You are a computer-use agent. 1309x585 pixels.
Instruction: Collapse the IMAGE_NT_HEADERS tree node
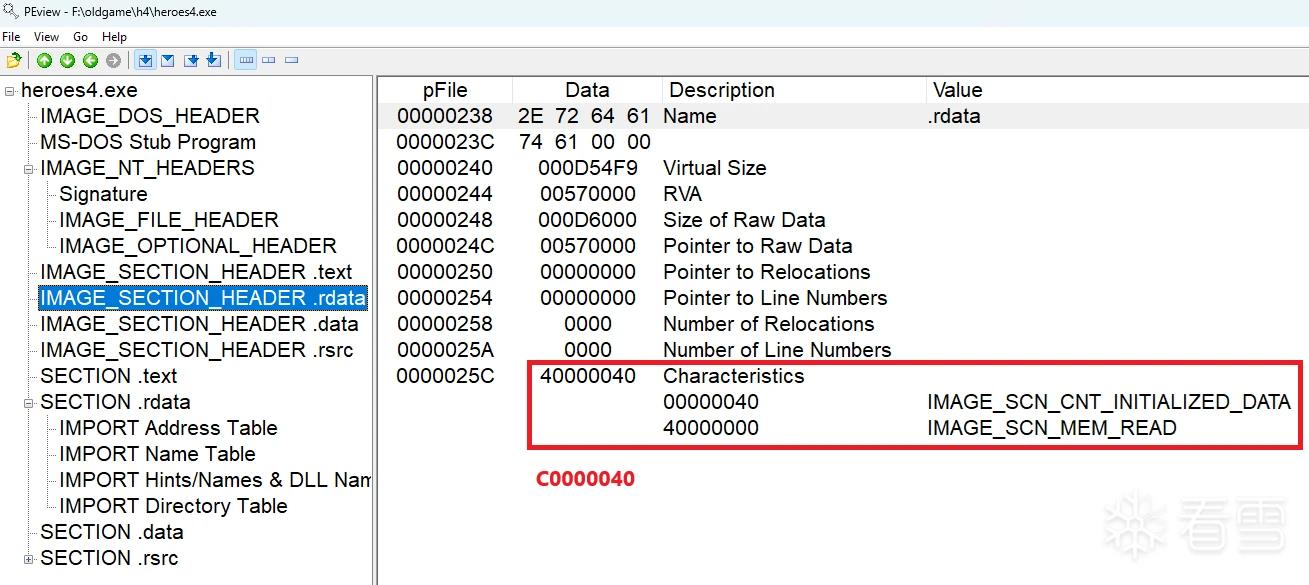[x=29, y=169]
